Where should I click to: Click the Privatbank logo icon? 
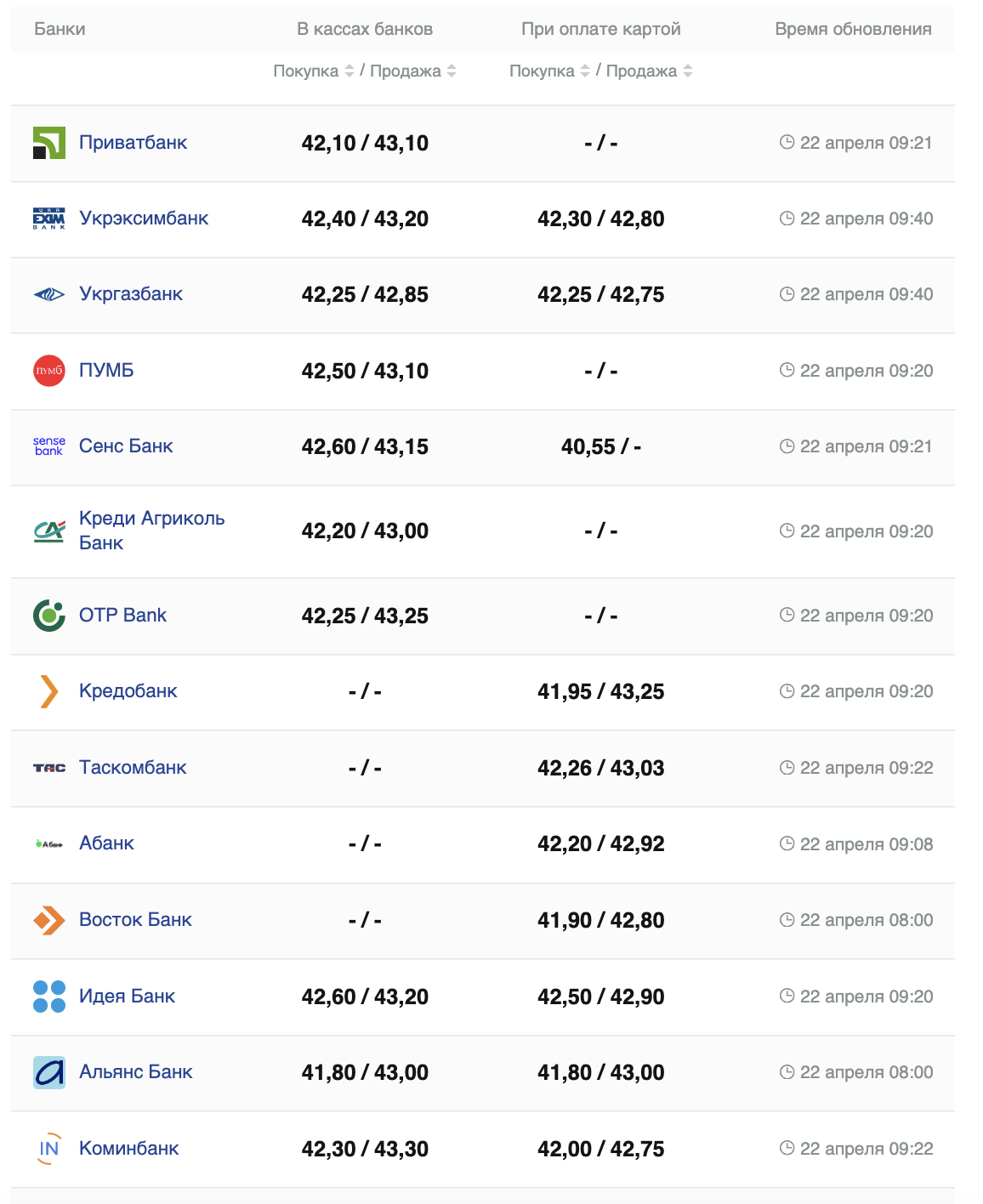pyautogui.click(x=48, y=143)
